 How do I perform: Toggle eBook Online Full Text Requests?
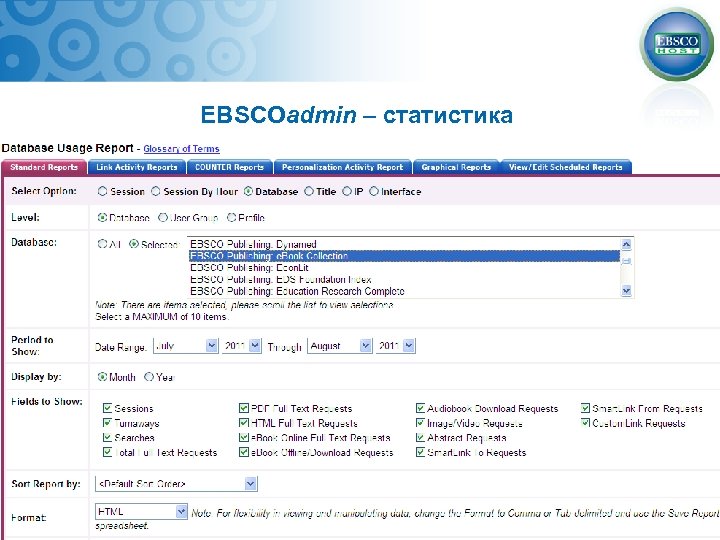click(244, 437)
